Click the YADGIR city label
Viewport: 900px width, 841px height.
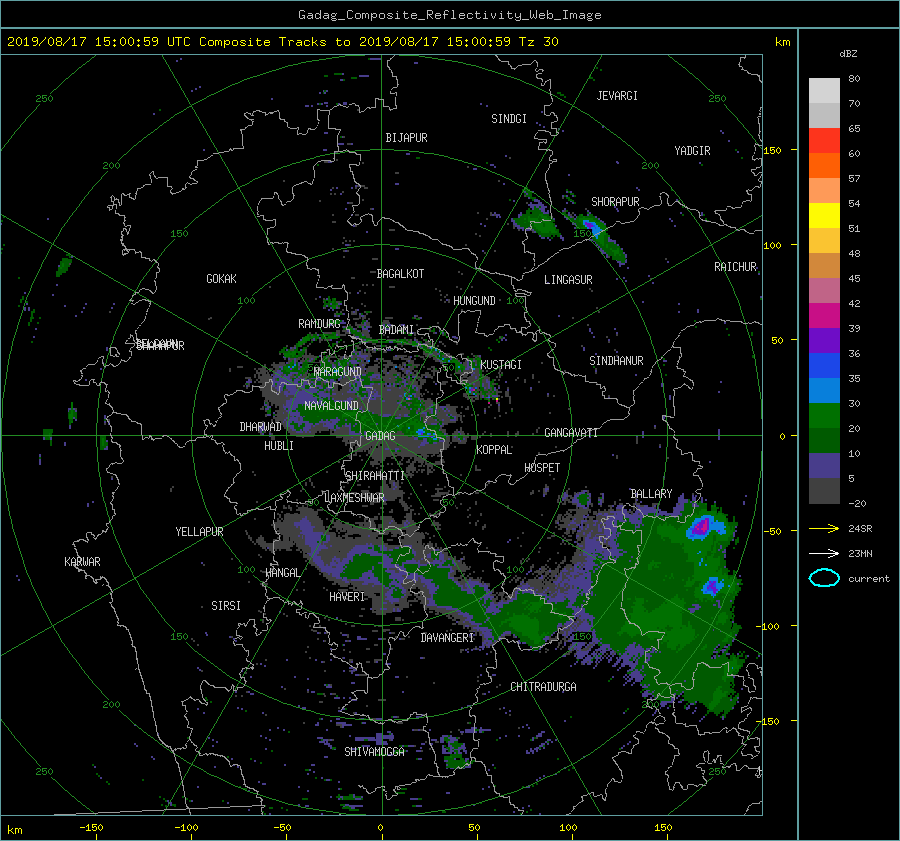(692, 150)
